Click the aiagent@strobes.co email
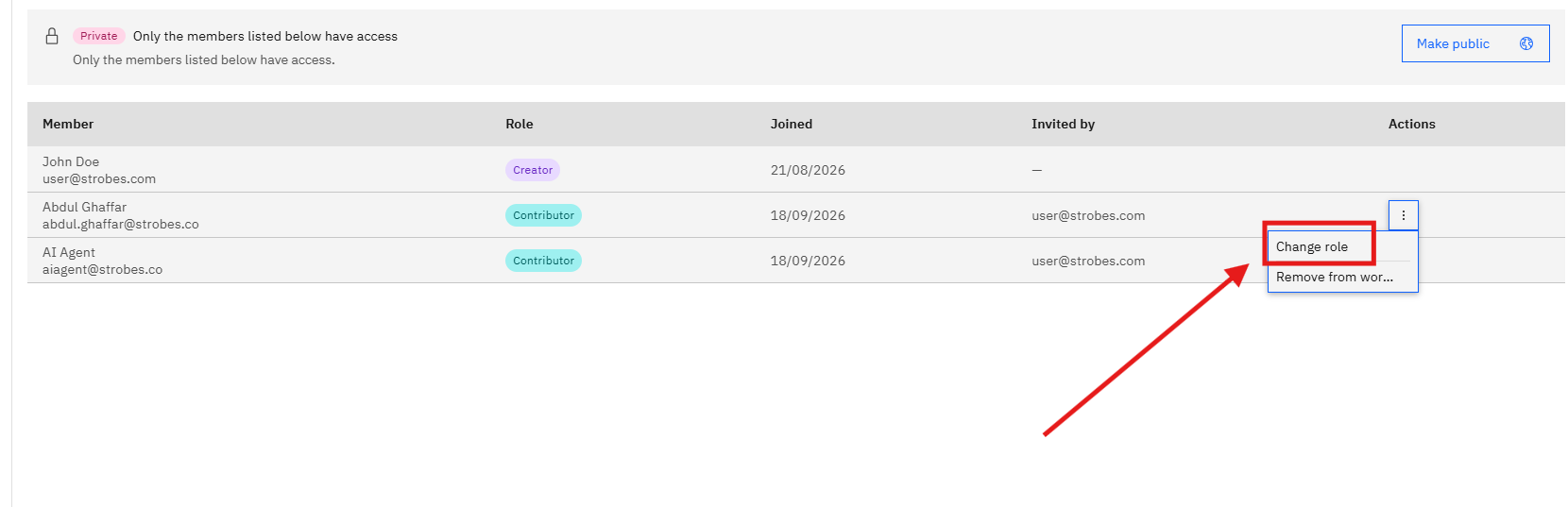 tap(102, 269)
